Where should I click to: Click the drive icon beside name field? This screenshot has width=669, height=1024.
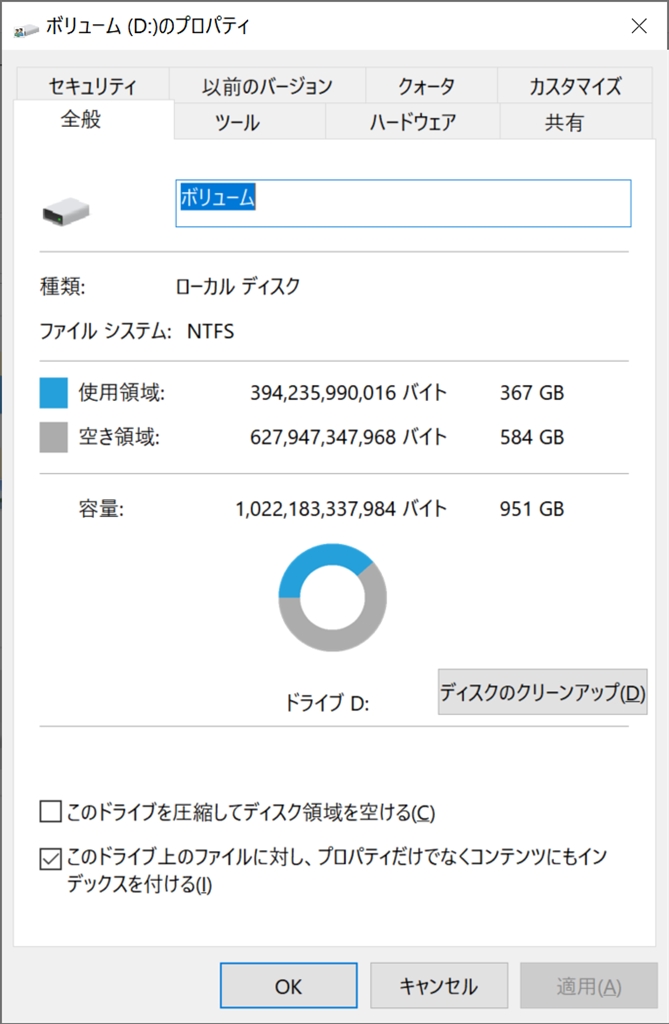(65, 212)
